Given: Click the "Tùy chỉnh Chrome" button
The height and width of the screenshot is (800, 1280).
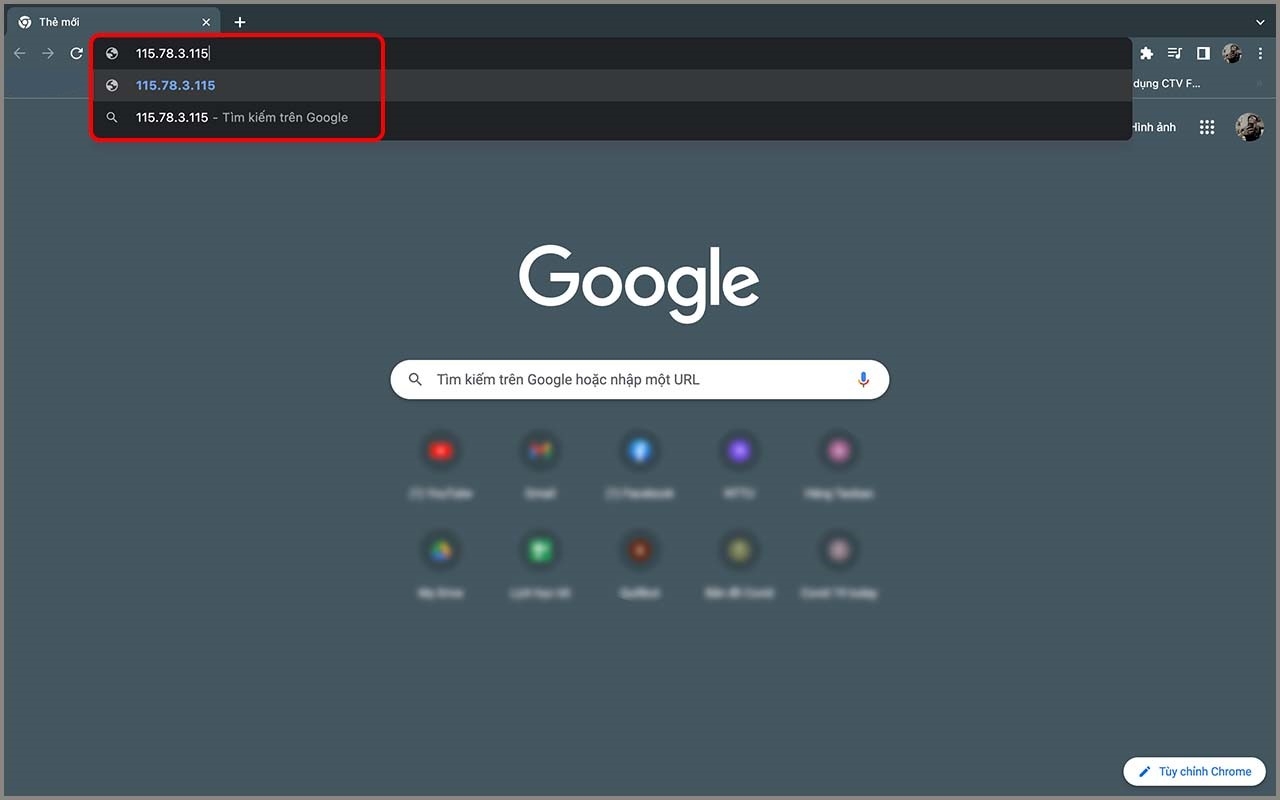Looking at the screenshot, I should [1194, 771].
